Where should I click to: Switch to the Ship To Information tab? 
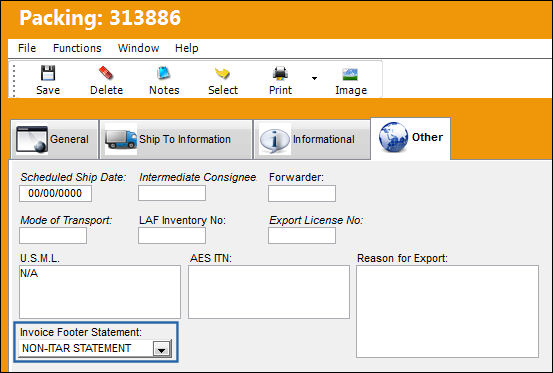pos(176,140)
